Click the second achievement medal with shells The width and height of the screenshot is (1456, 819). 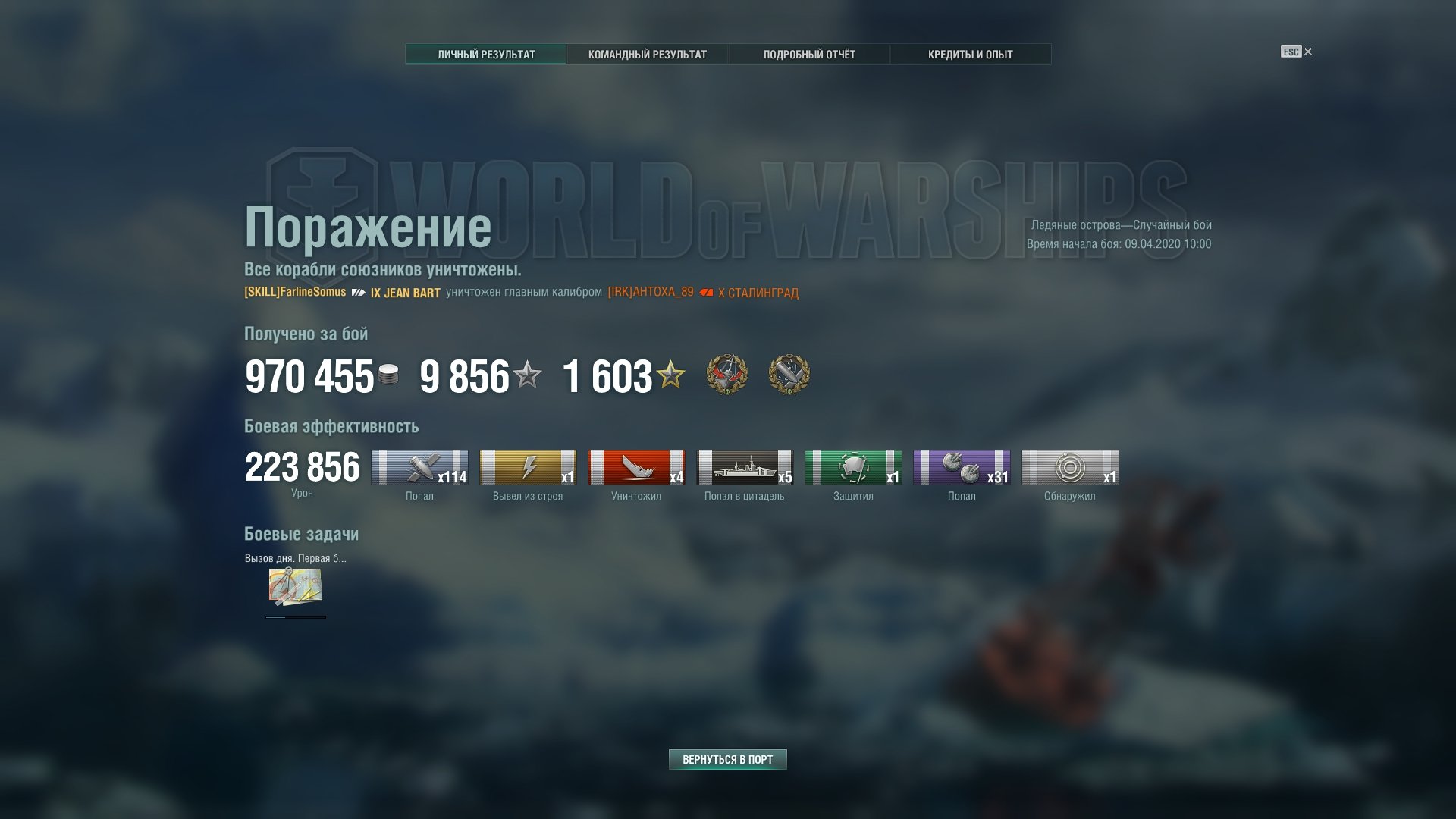(x=789, y=375)
